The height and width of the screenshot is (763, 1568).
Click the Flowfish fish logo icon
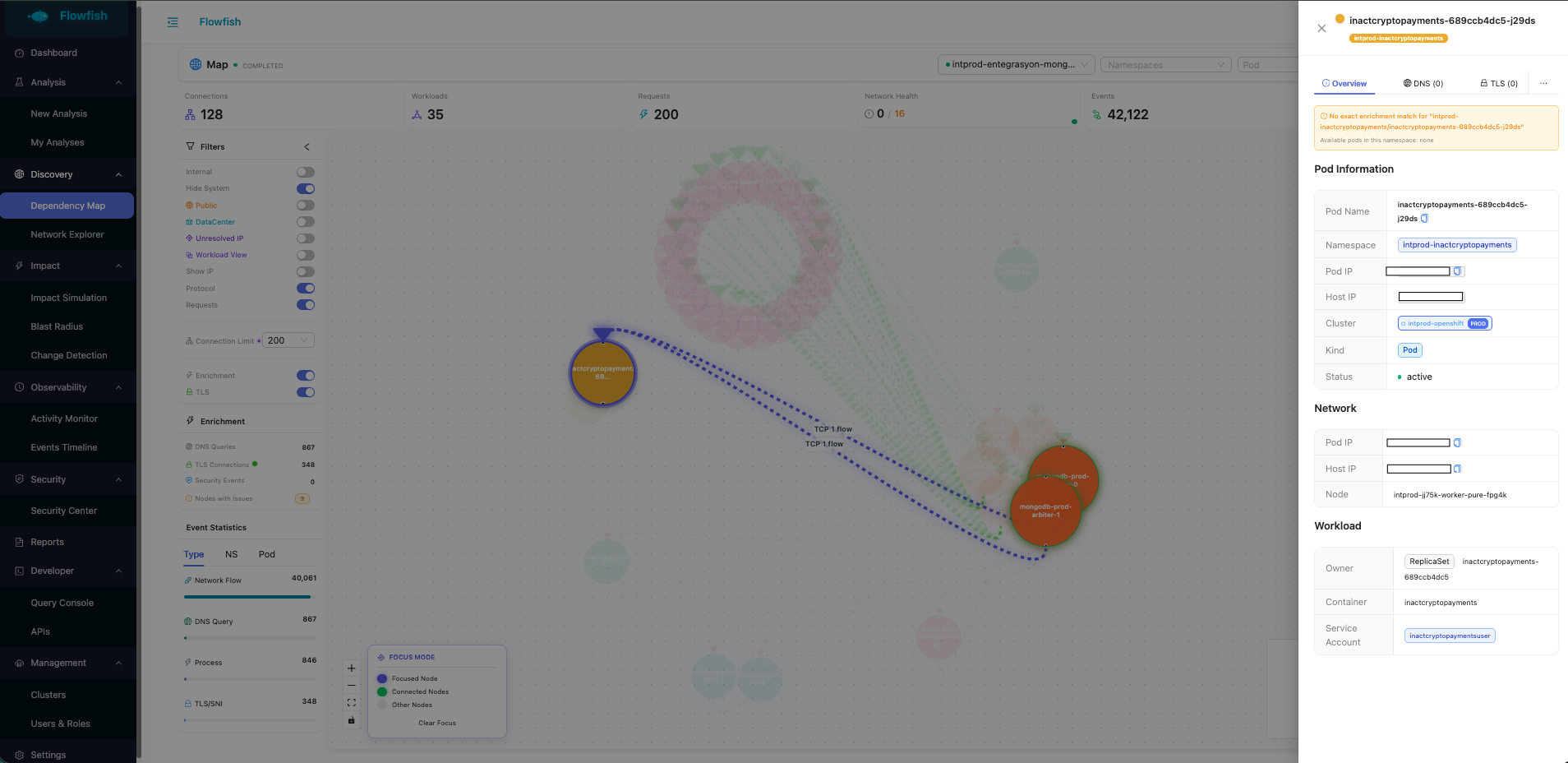(x=39, y=16)
